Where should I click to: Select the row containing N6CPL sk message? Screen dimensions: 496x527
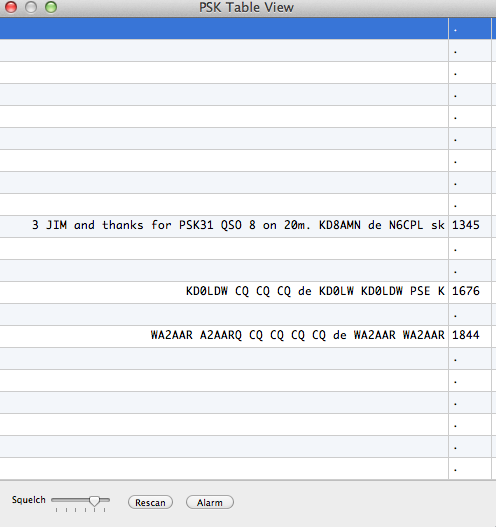point(248,227)
